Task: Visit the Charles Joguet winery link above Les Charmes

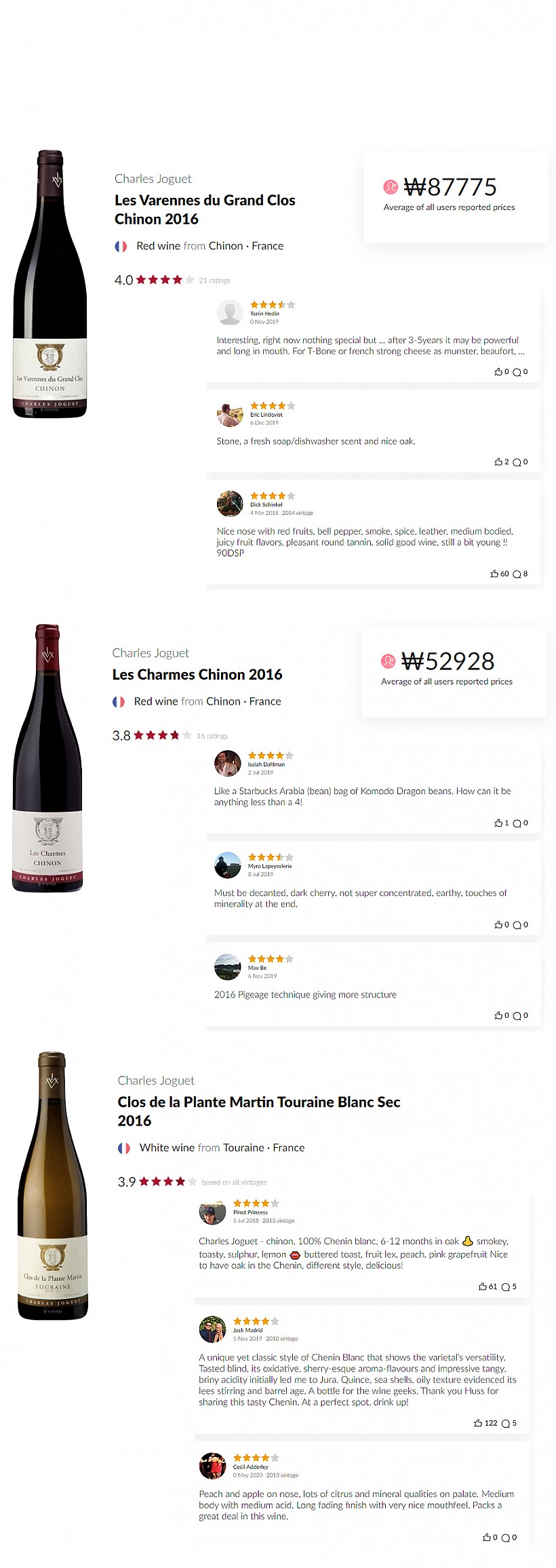Action: pyautogui.click(x=151, y=653)
